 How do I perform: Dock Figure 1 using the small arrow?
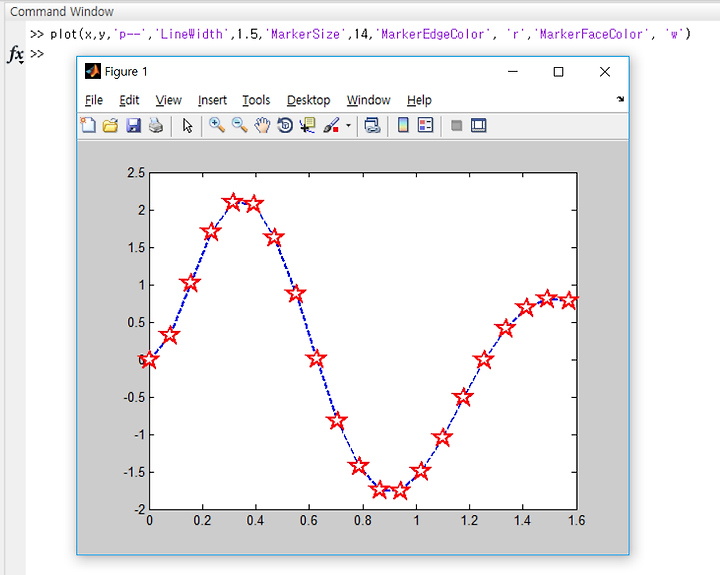(x=620, y=99)
